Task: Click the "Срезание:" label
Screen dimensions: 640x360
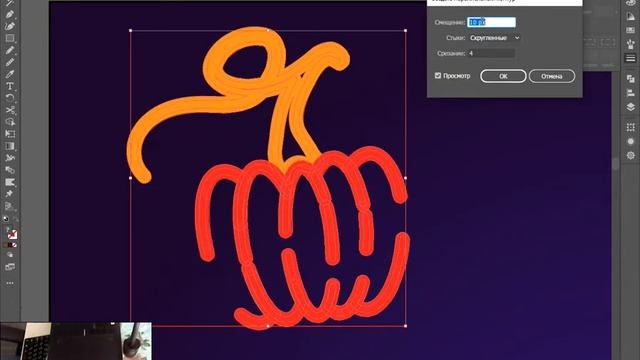Action: (451, 53)
